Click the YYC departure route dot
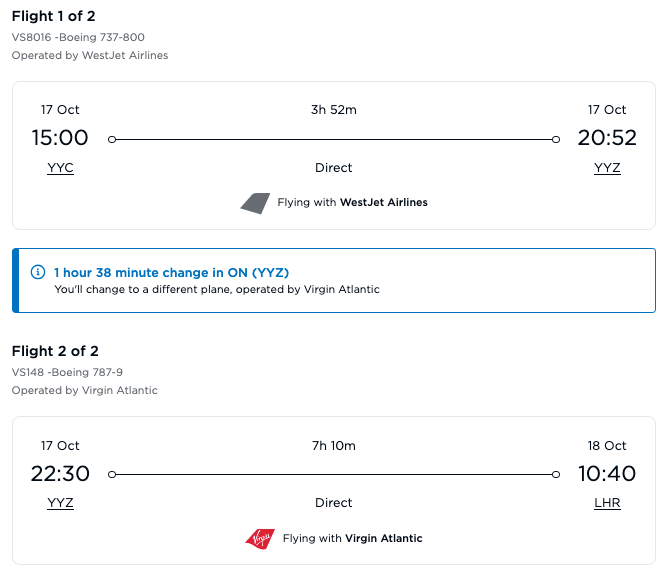This screenshot has width=672, height=580. pos(111,140)
